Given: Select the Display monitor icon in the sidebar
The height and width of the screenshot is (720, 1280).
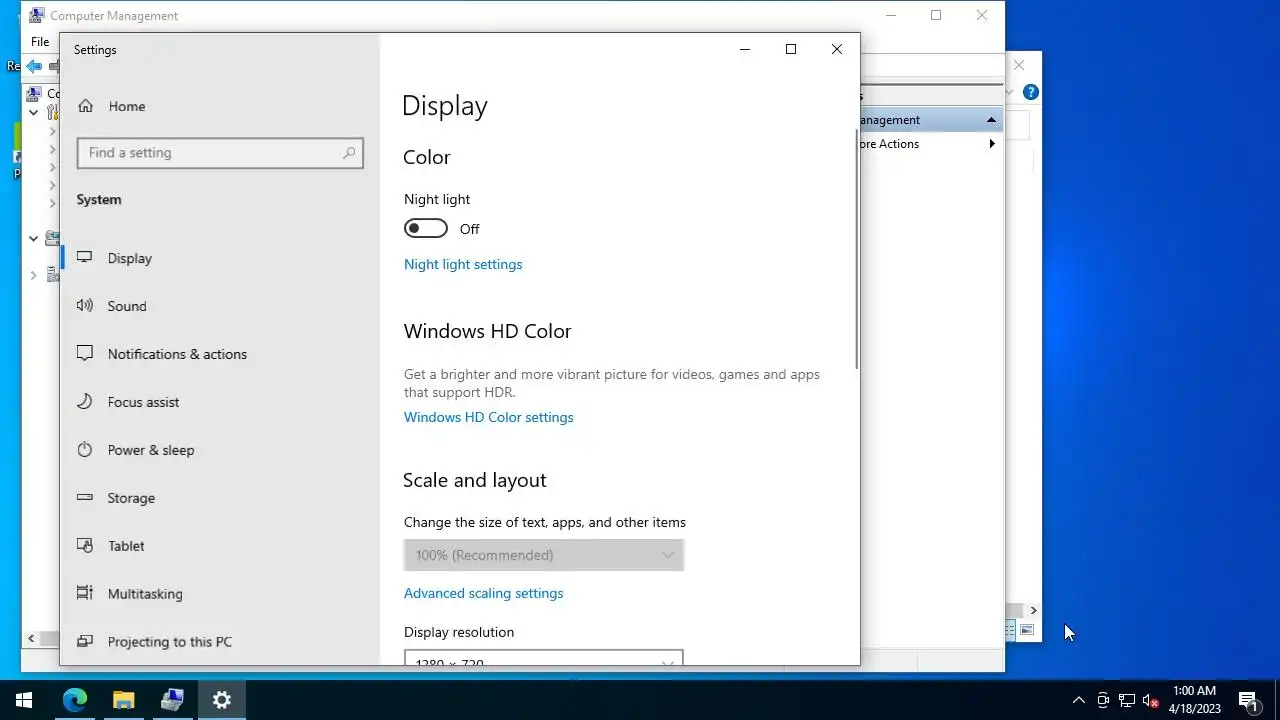Looking at the screenshot, I should [x=85, y=258].
